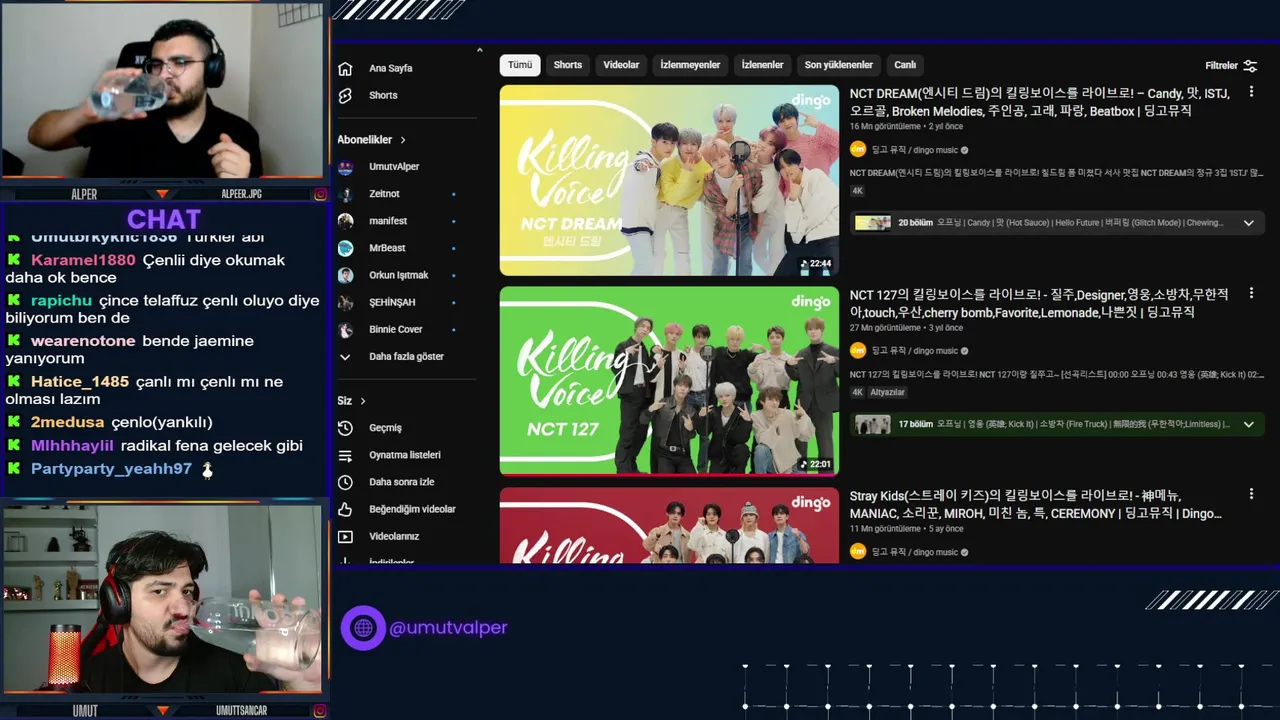Viewport: 1280px width, 720px height.
Task: Click 22:44 duration on NCT DREAM thumbnail
Action: click(x=816, y=264)
